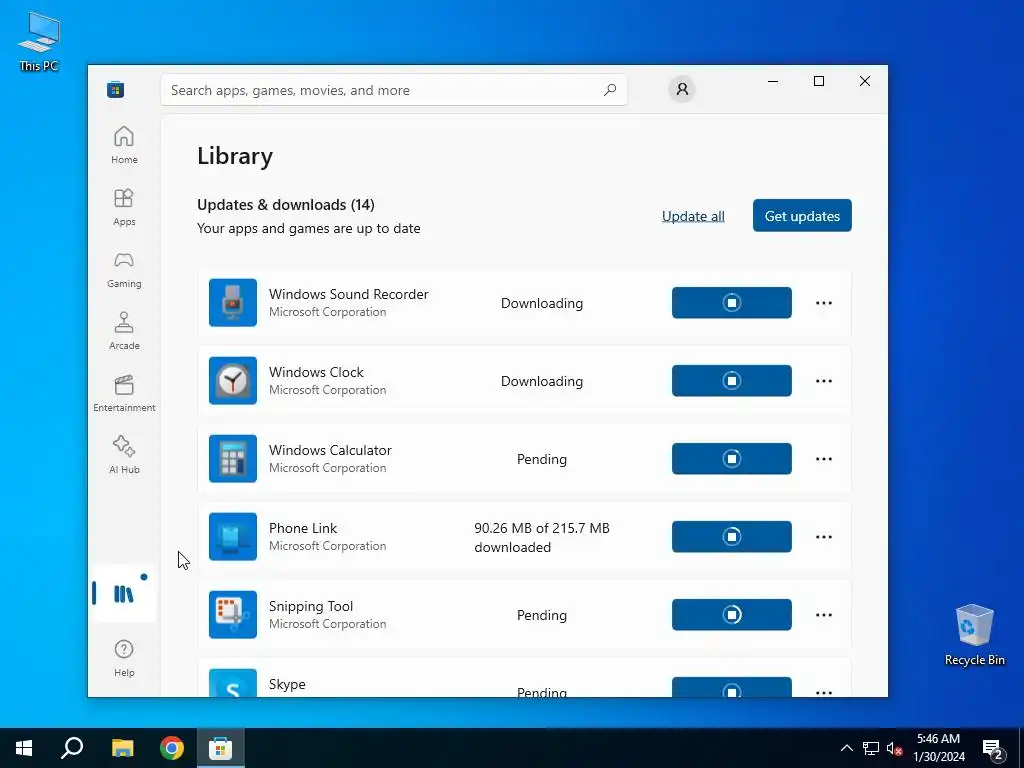Launch Google Chrome from the taskbar

tap(172, 748)
